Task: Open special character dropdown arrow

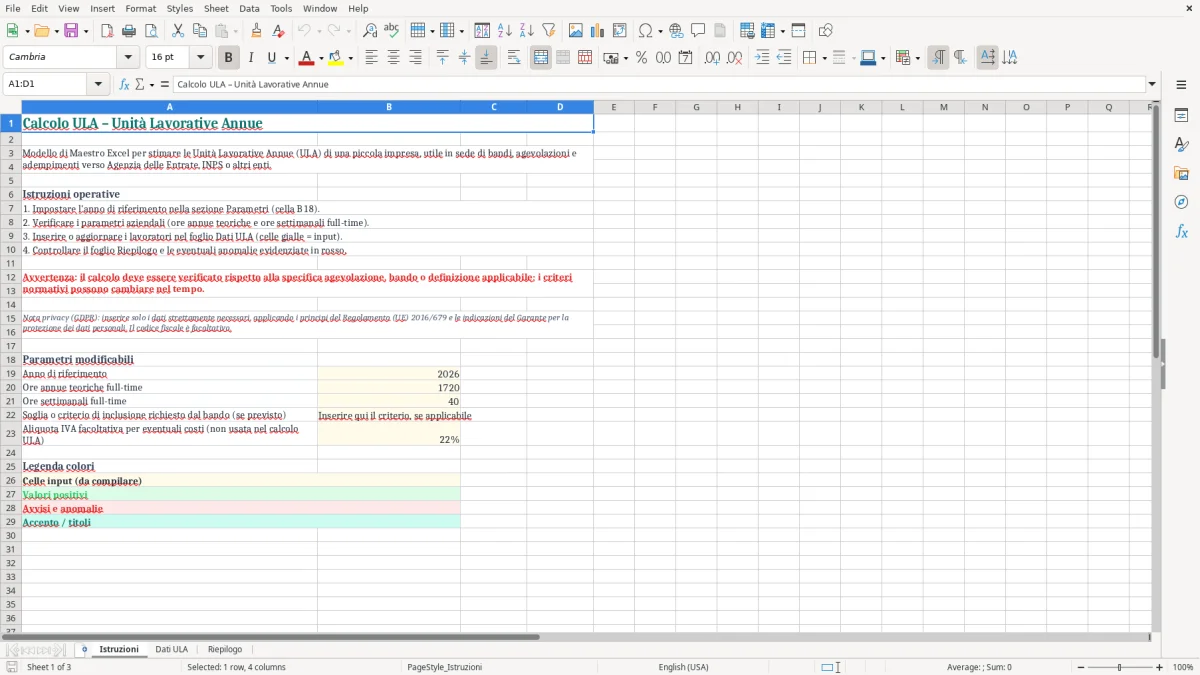Action: click(x=660, y=31)
